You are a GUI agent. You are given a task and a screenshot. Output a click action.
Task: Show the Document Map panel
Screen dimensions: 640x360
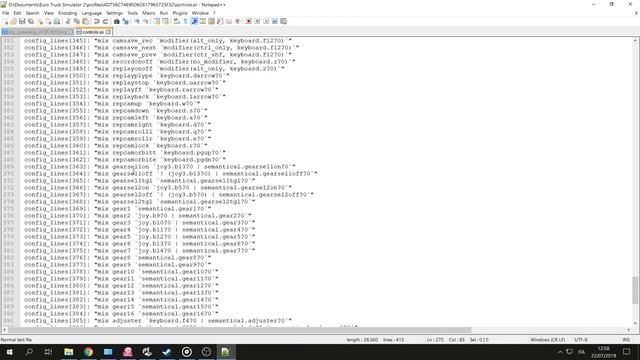pos(211,21)
